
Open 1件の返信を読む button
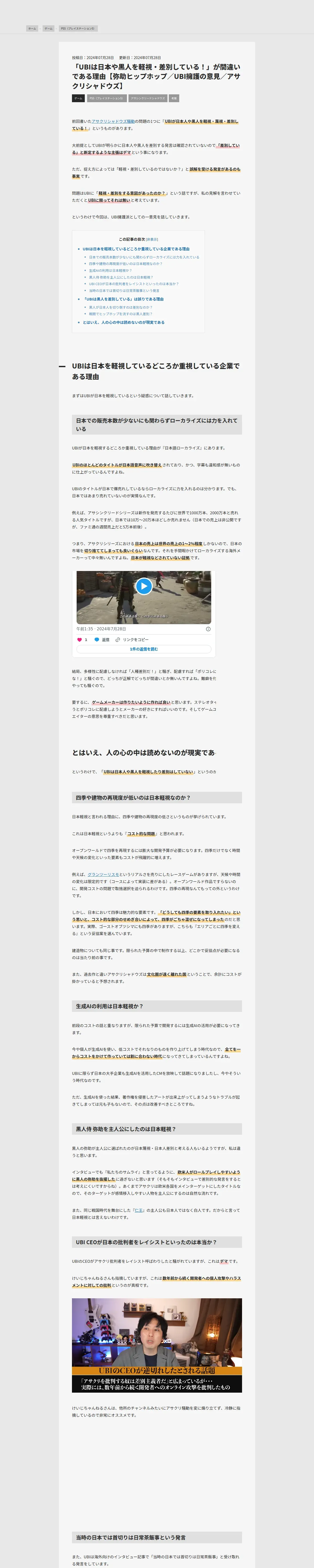click(144, 649)
